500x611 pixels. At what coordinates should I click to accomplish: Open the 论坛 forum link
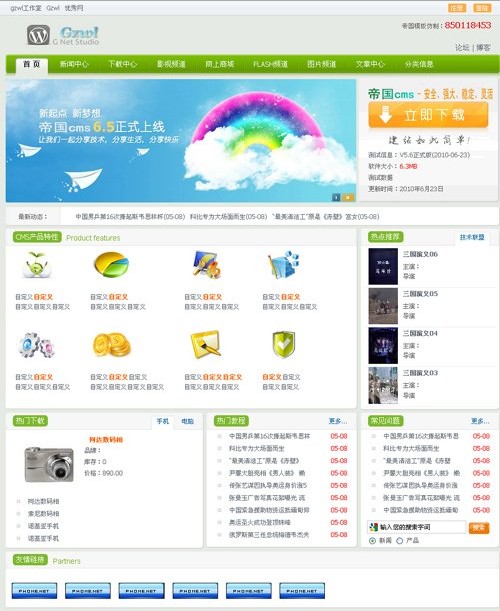pos(462,48)
